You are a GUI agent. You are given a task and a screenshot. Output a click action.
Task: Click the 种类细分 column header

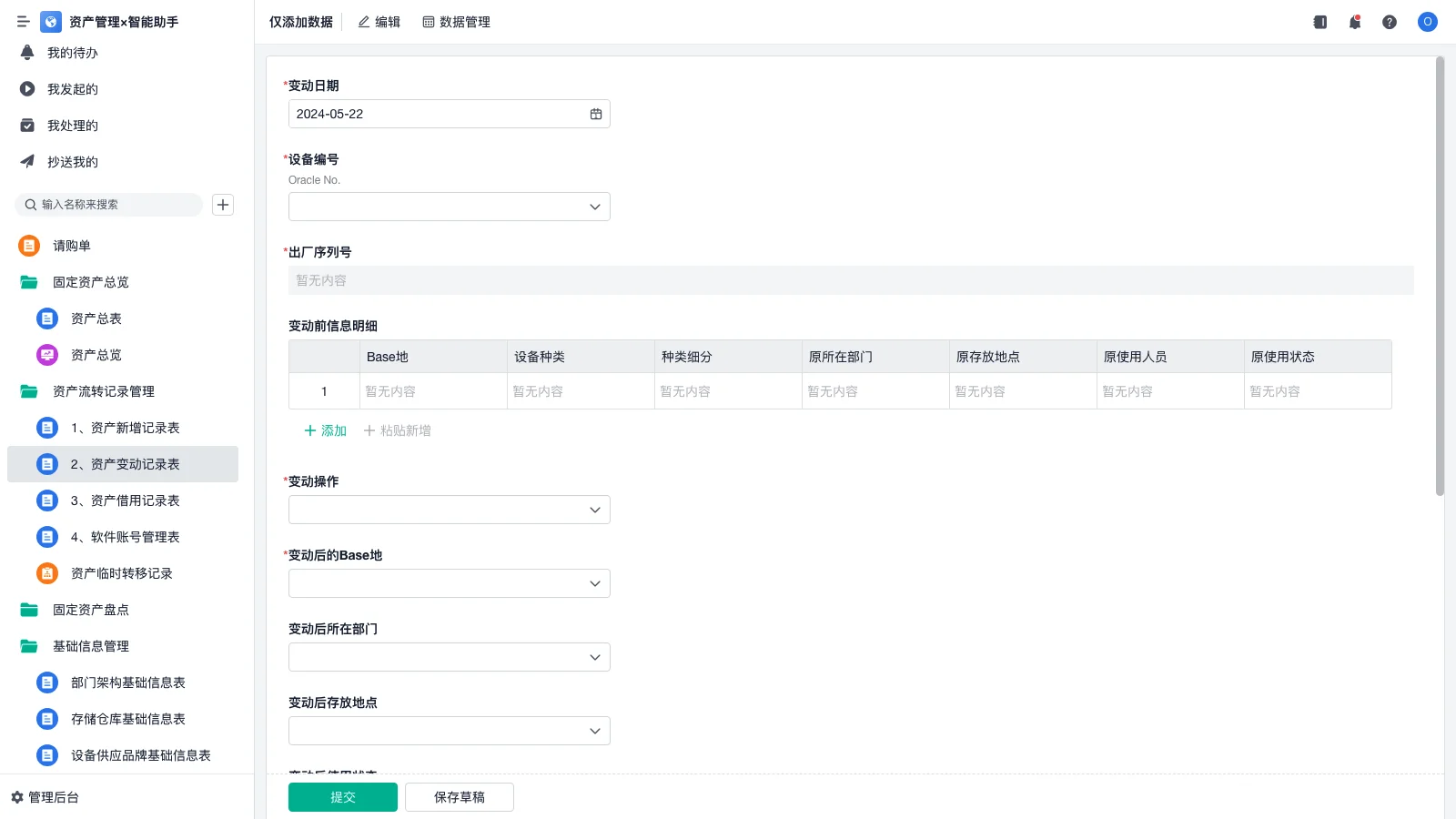click(728, 357)
